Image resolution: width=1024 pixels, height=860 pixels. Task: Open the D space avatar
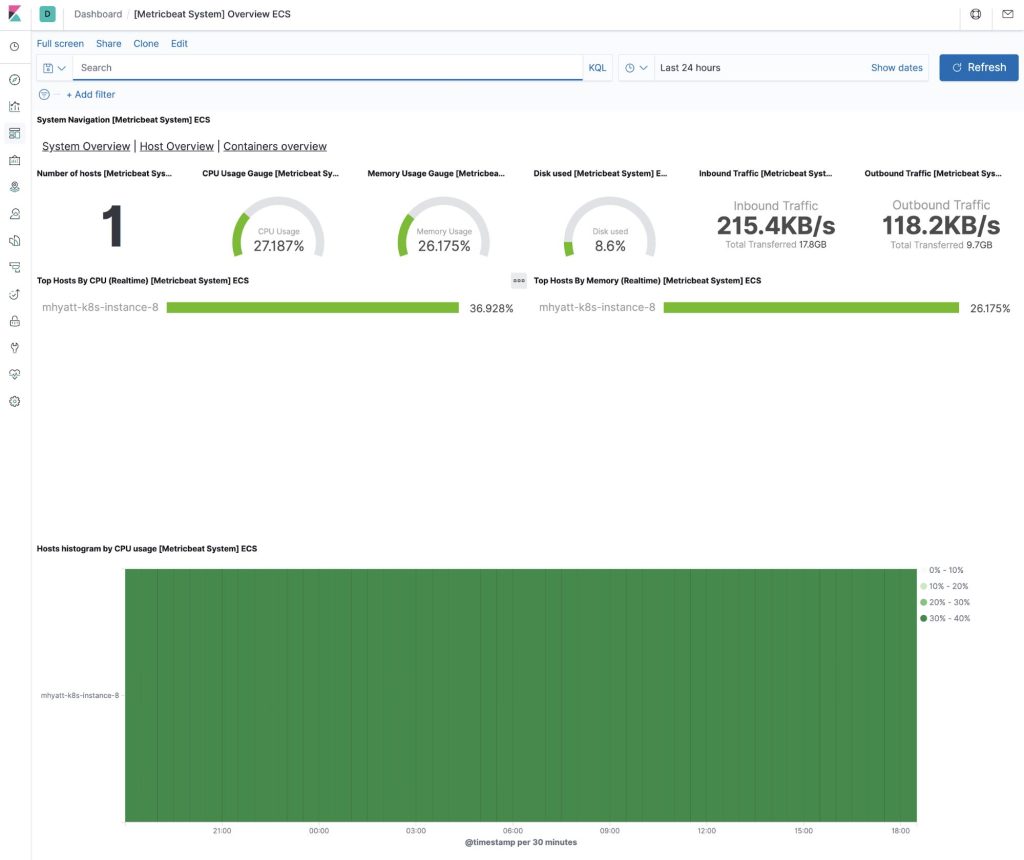(47, 14)
